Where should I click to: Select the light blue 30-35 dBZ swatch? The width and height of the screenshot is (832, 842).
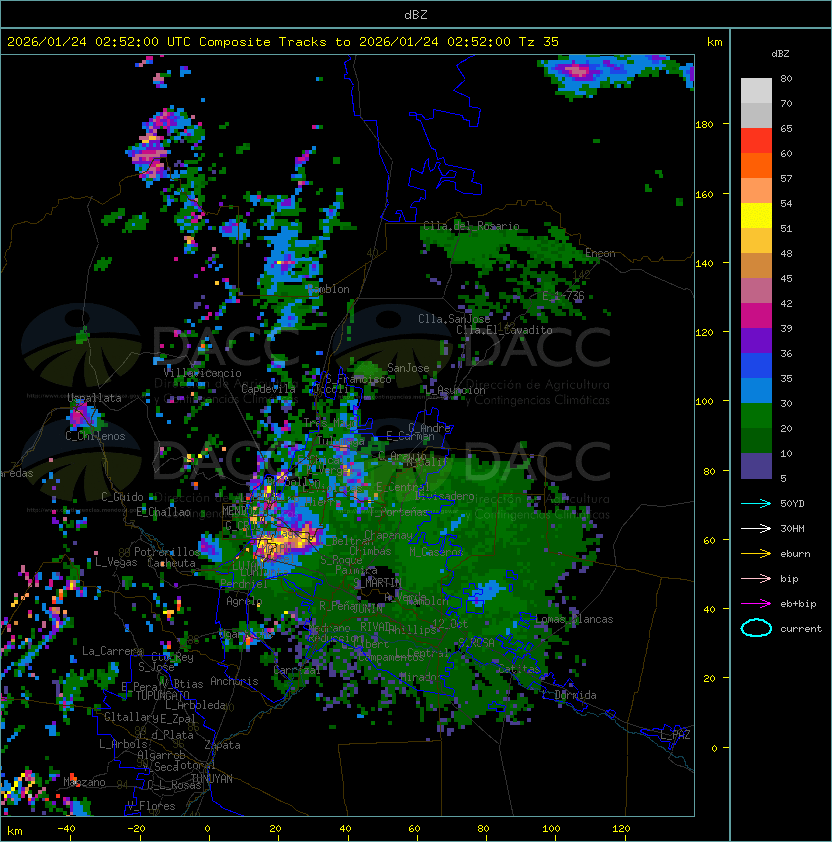click(x=756, y=390)
